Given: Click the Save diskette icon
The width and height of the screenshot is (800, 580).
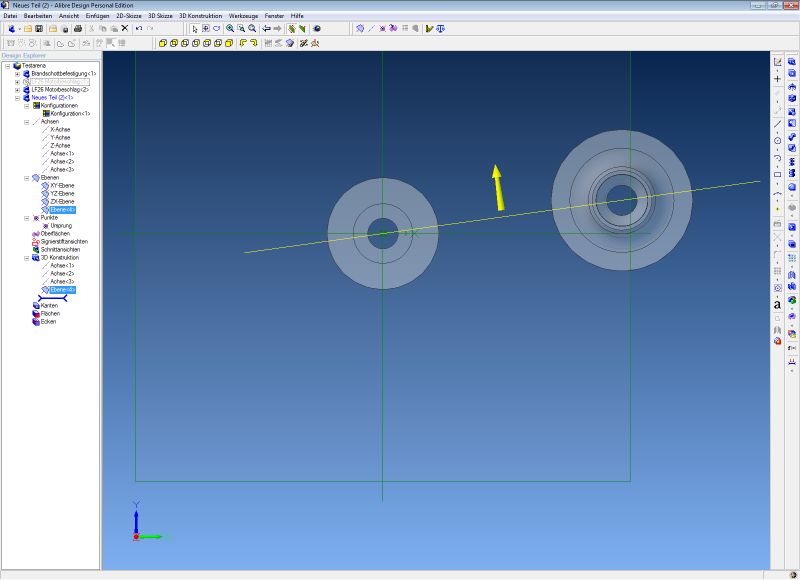Looking at the screenshot, I should click(39, 29).
